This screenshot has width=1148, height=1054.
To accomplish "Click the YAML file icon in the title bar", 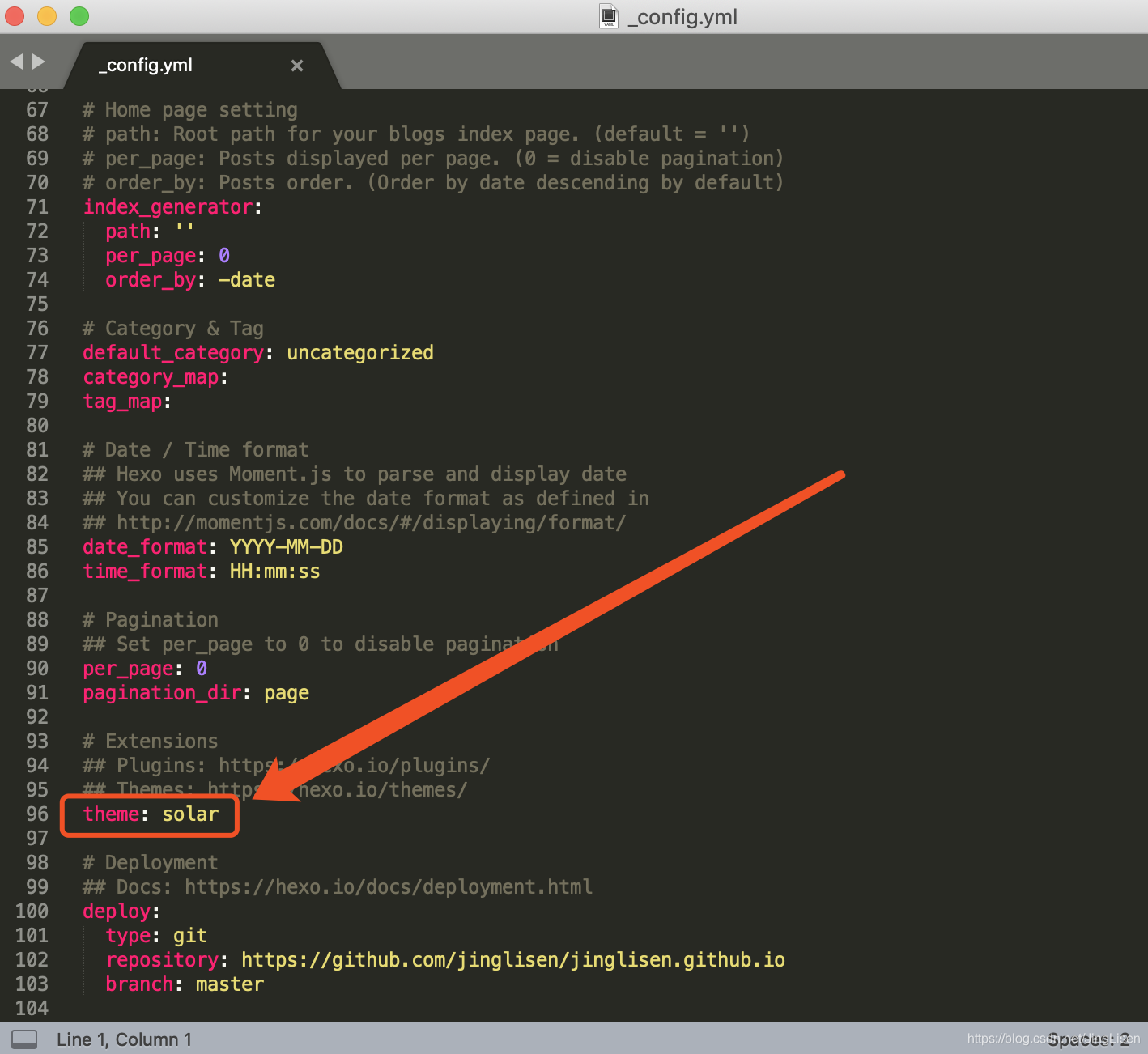I will click(609, 16).
